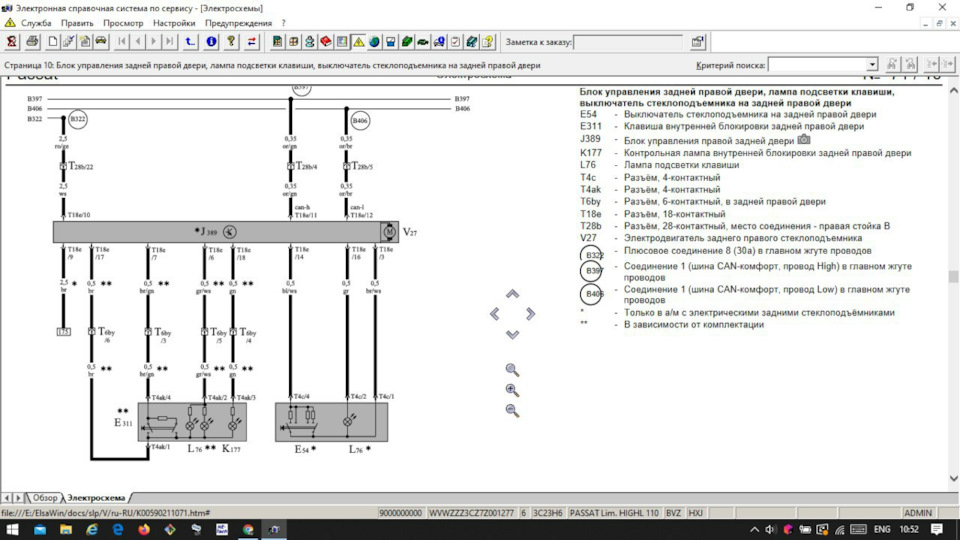This screenshot has height=540, width=960.
Task: Click the globe icon in toolbar
Action: [x=374, y=42]
